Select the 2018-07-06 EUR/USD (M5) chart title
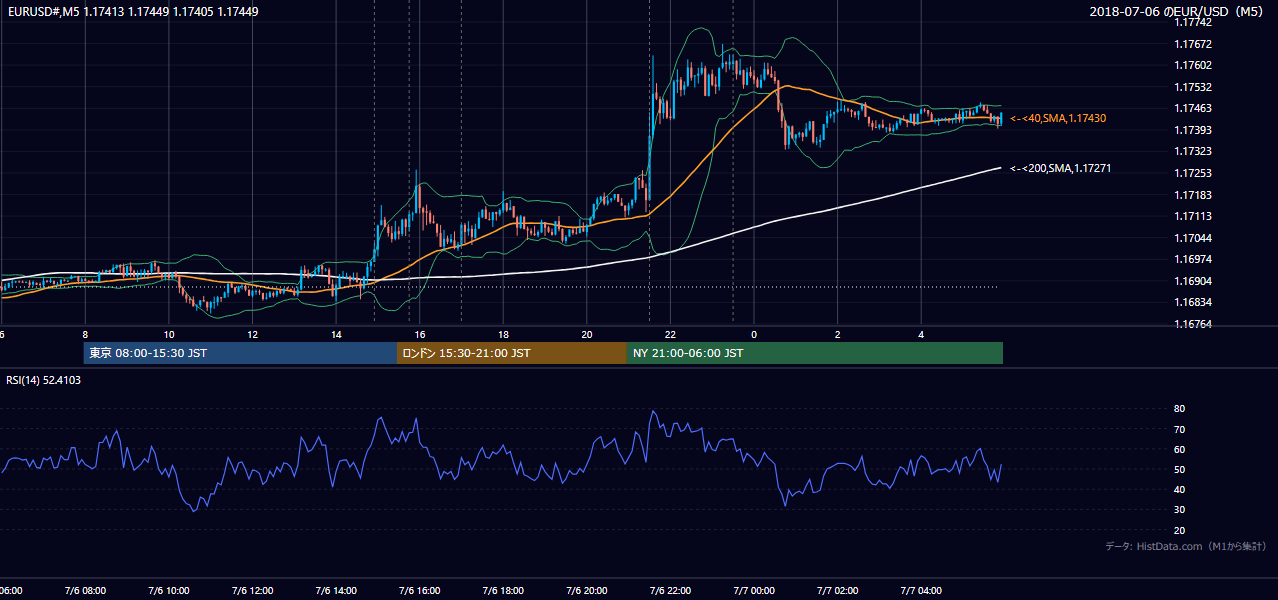 point(1178,12)
